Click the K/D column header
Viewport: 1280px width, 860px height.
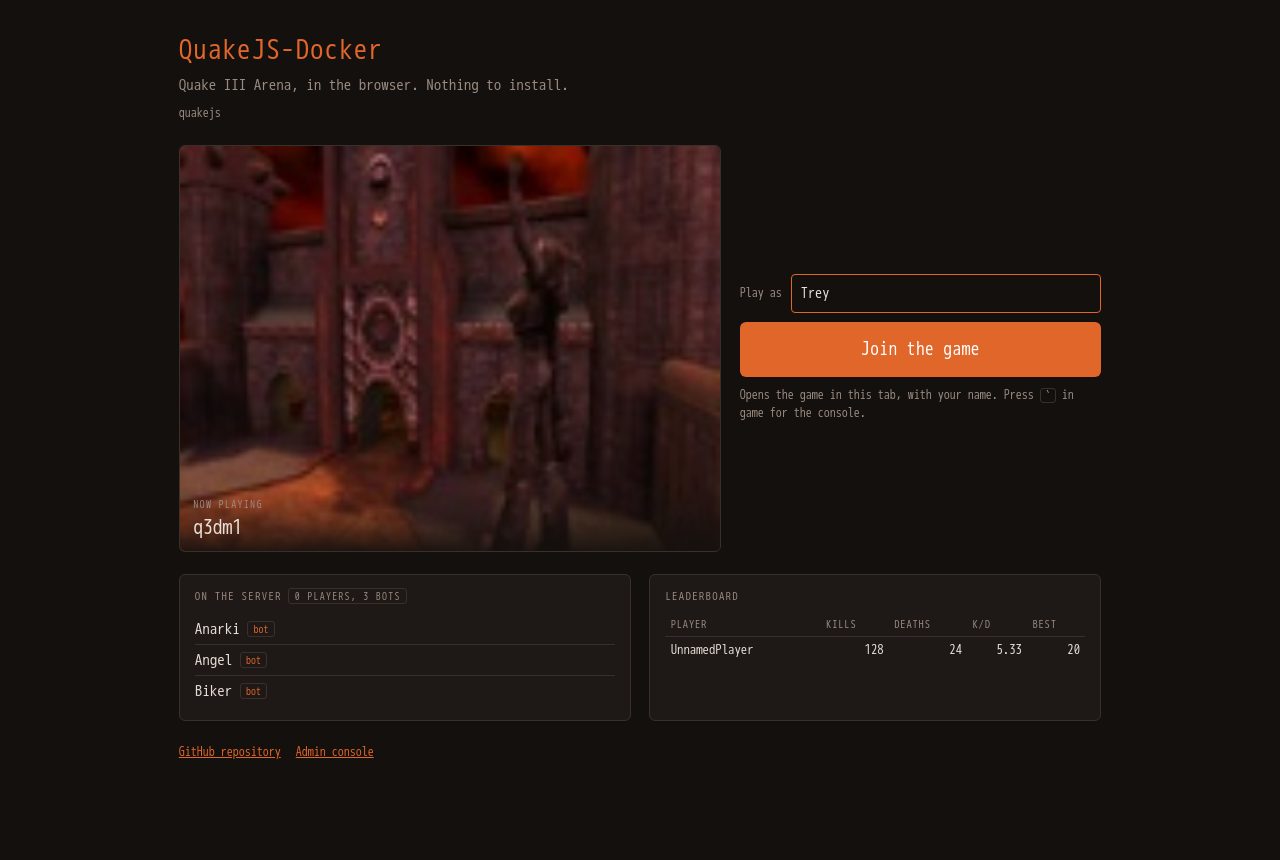(x=982, y=625)
